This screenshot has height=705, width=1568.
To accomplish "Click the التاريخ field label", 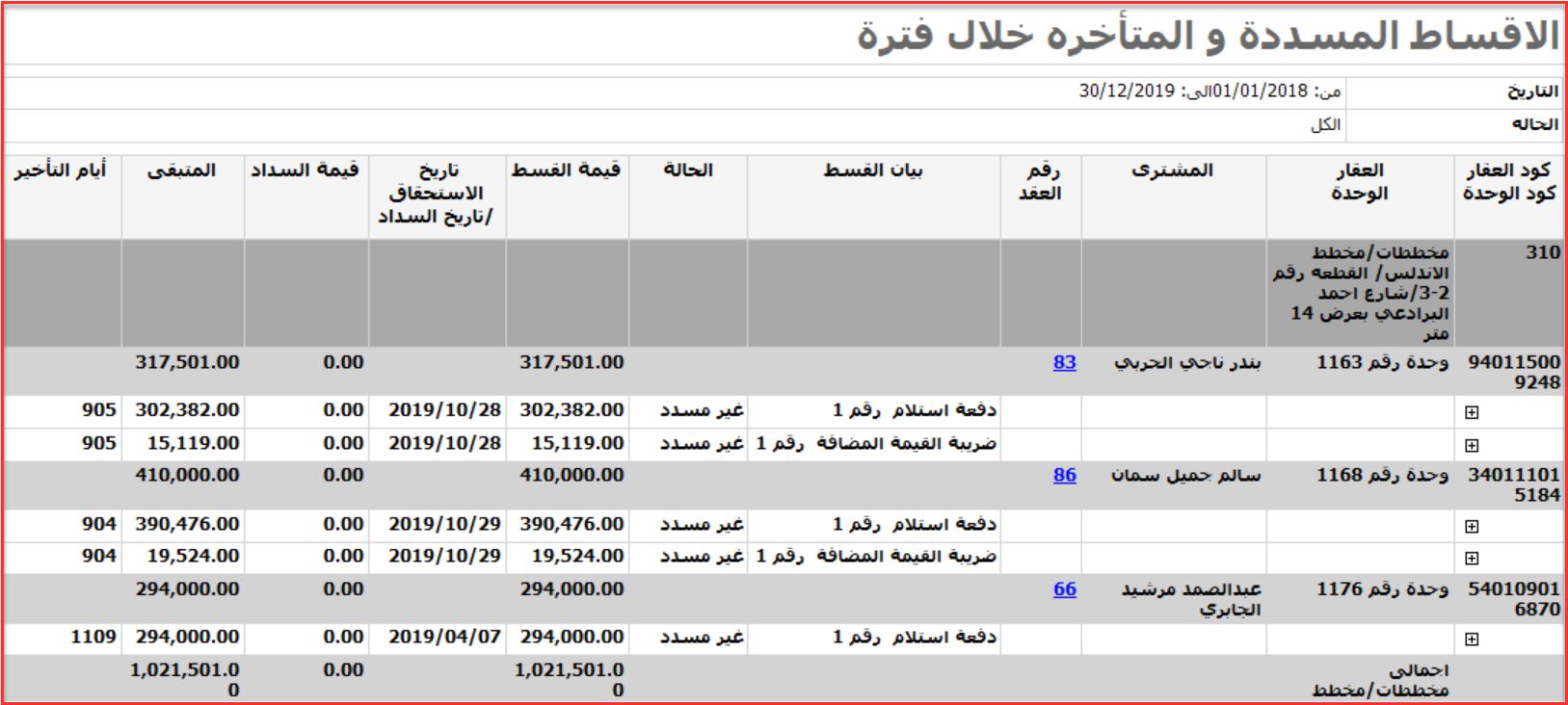I will pos(1533,91).
